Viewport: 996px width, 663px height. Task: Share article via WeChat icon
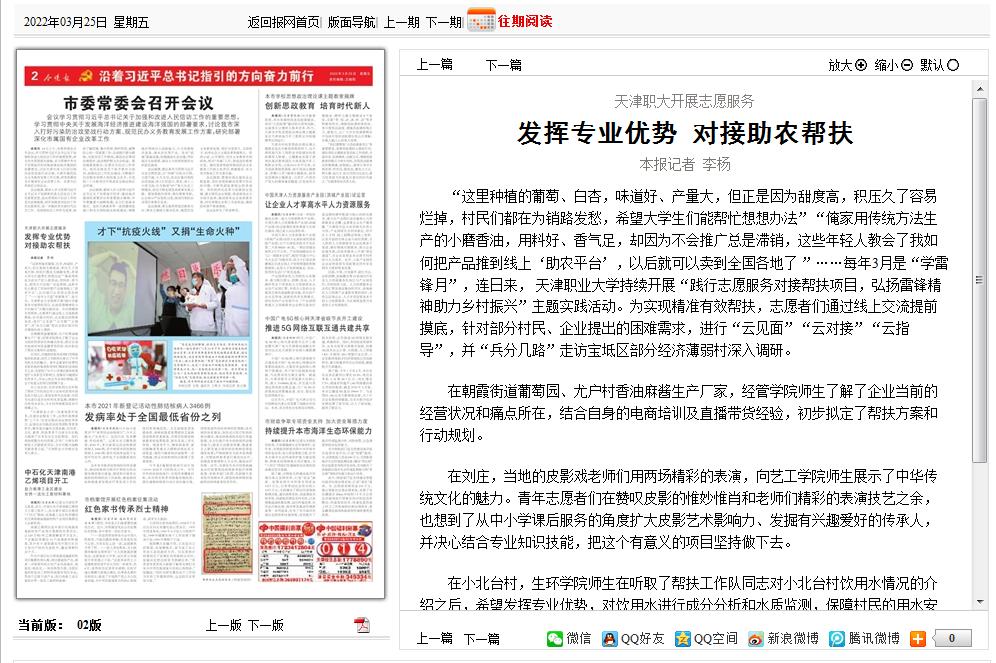coord(555,638)
